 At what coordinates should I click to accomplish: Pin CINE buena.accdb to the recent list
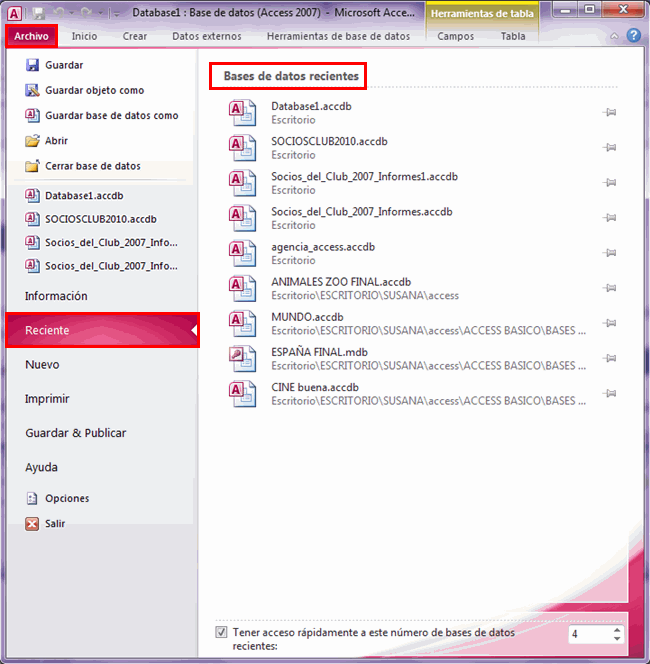click(609, 393)
